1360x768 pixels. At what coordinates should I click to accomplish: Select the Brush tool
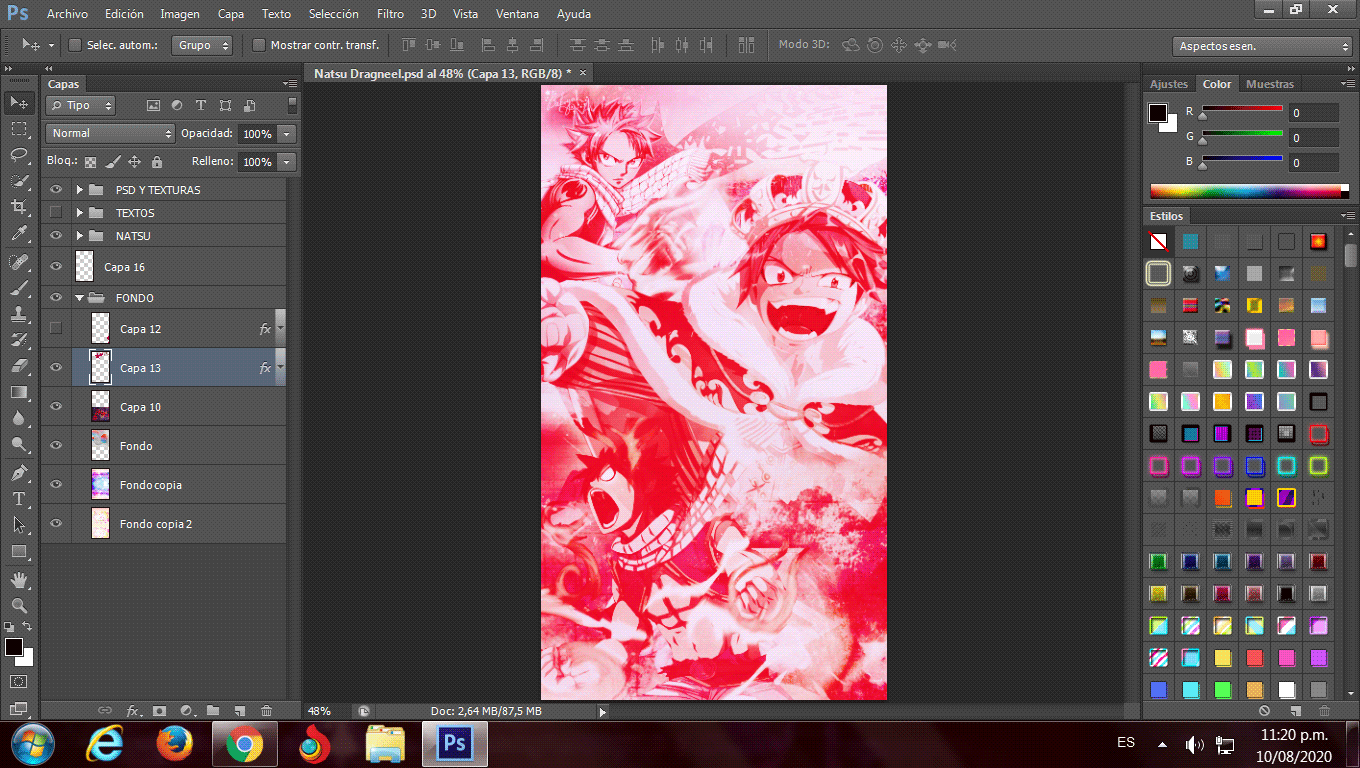pyautogui.click(x=18, y=288)
